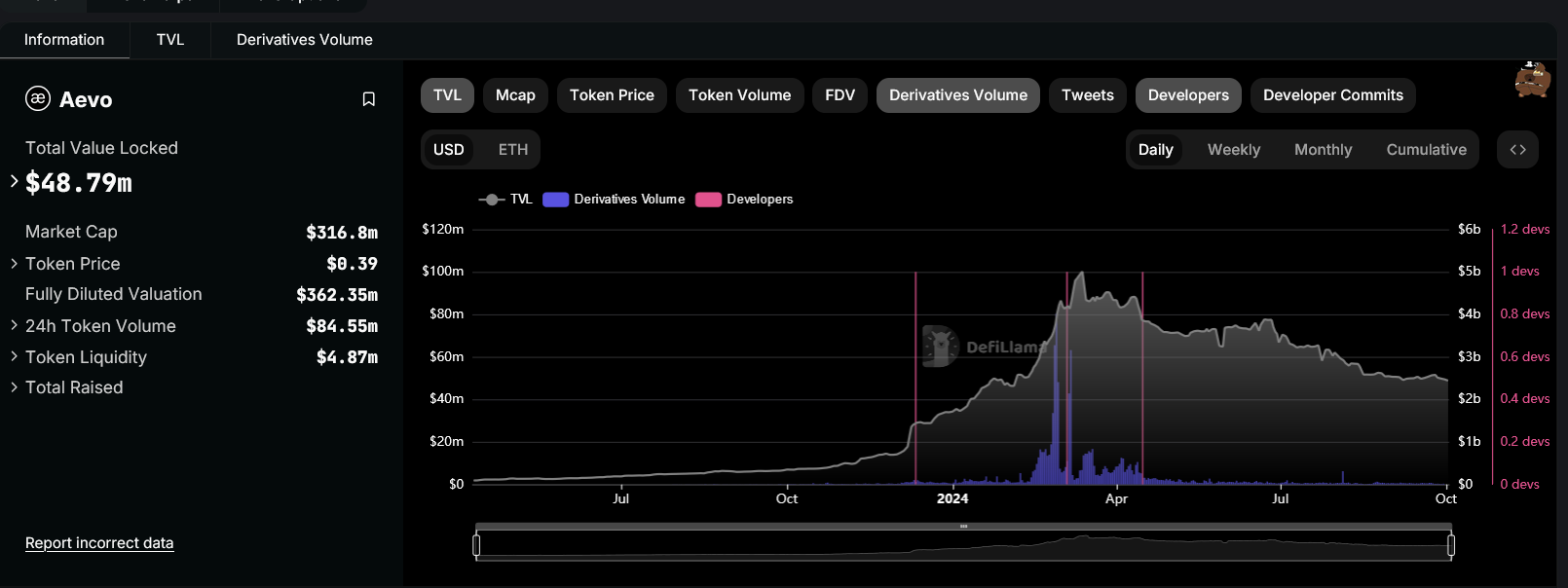Switch chart to Monthly interval

[1324, 150]
